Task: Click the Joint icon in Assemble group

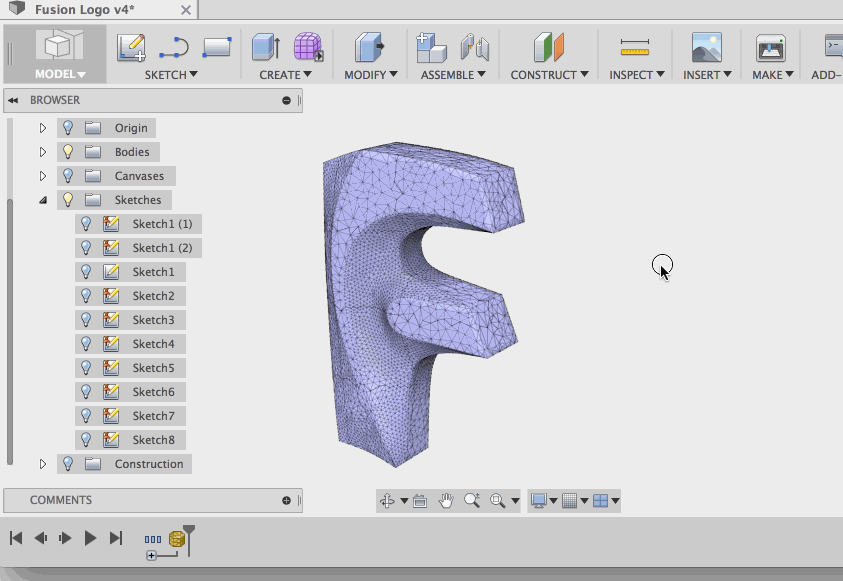Action: click(474, 47)
